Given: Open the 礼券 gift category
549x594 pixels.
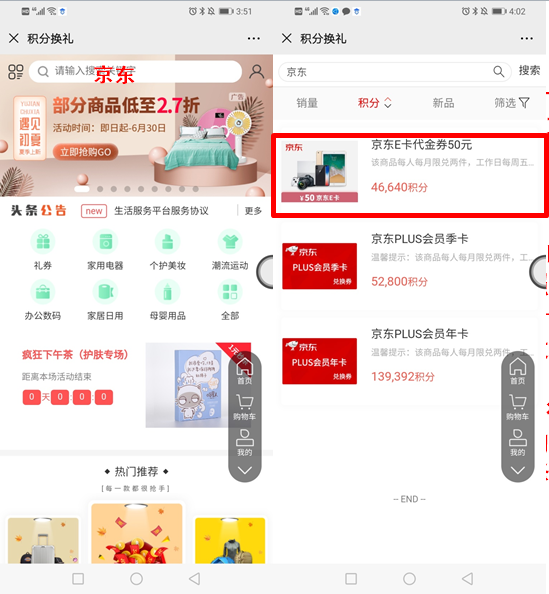Looking at the screenshot, I should (x=43, y=242).
